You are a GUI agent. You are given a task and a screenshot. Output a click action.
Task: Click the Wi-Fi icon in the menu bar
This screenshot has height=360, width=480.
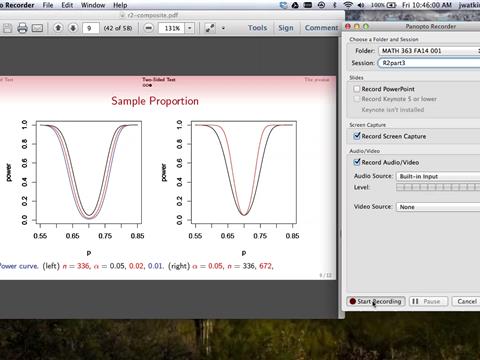pyautogui.click(x=348, y=5)
